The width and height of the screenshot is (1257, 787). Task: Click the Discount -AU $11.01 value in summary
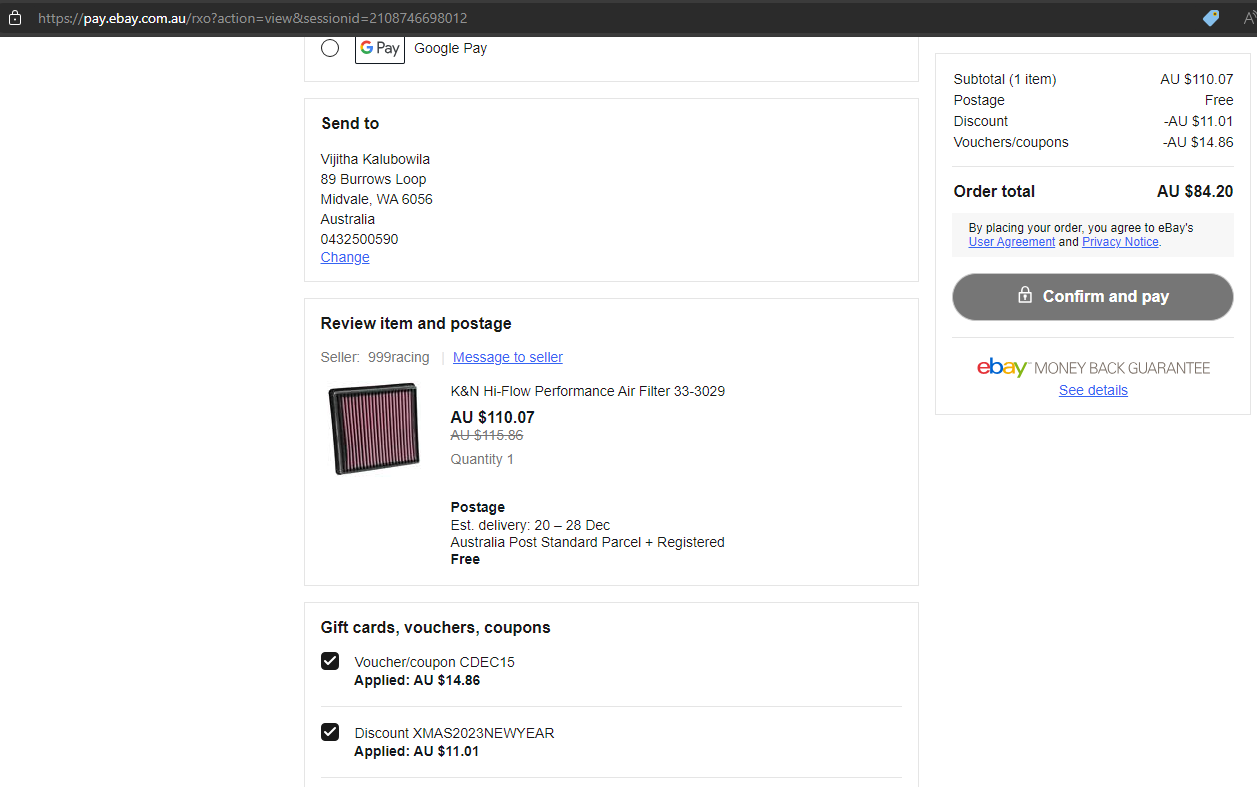(x=1198, y=121)
